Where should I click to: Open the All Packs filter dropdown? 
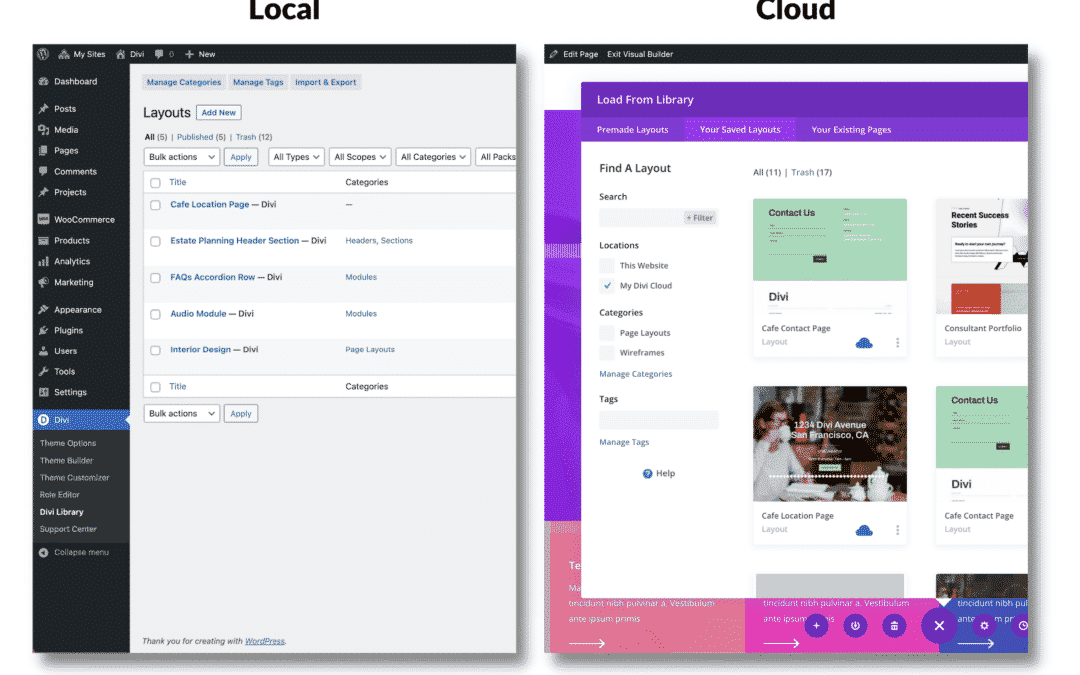pos(496,157)
